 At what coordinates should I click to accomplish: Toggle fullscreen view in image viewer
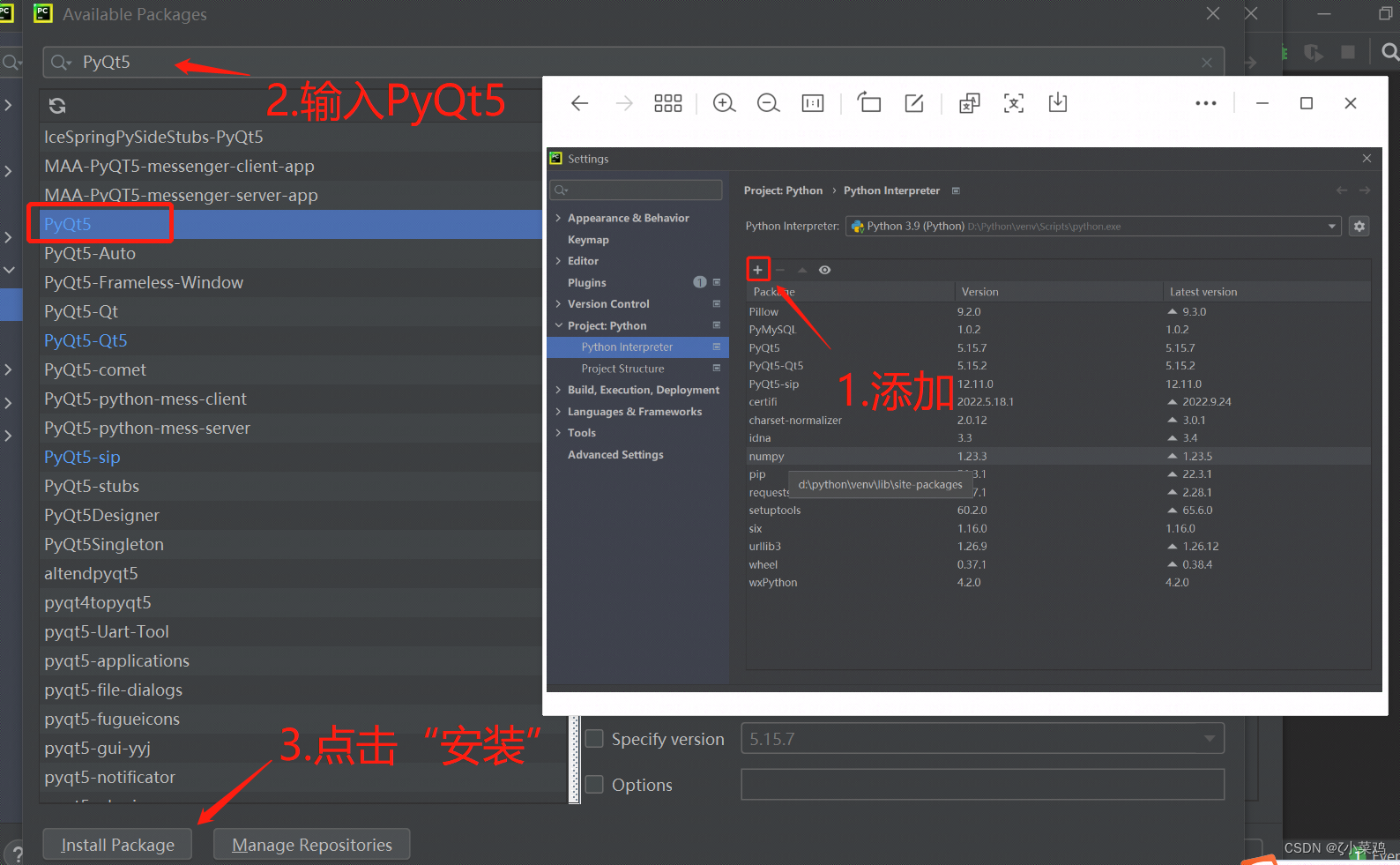[1014, 103]
